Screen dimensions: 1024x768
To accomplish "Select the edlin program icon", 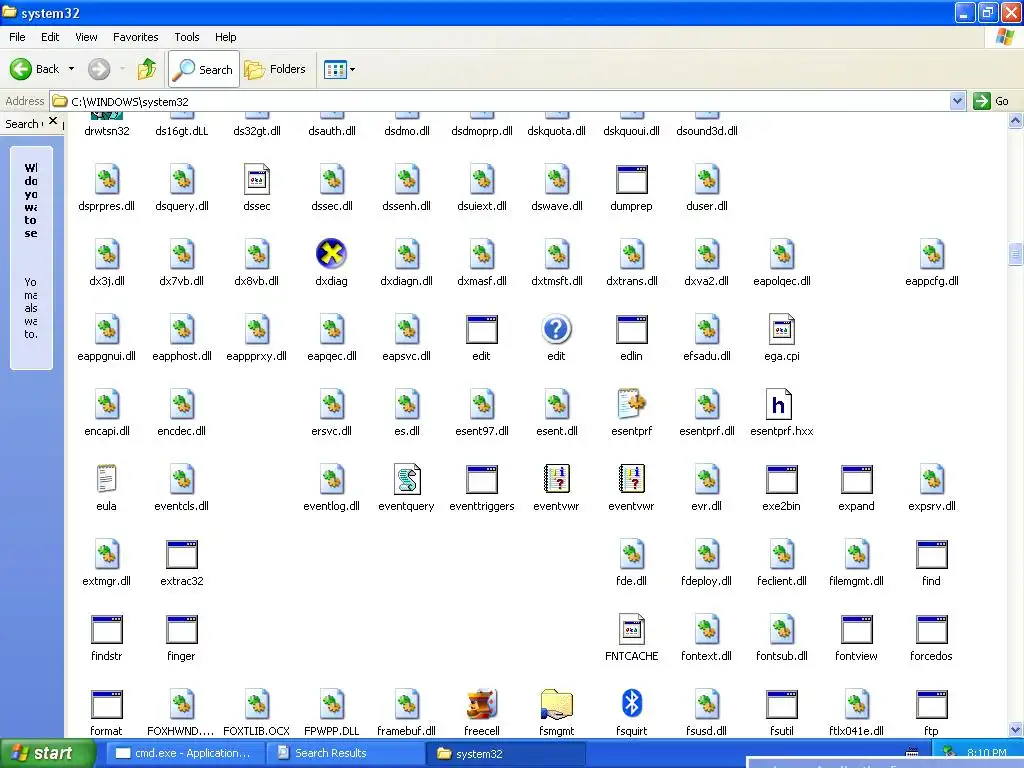I will (632, 330).
